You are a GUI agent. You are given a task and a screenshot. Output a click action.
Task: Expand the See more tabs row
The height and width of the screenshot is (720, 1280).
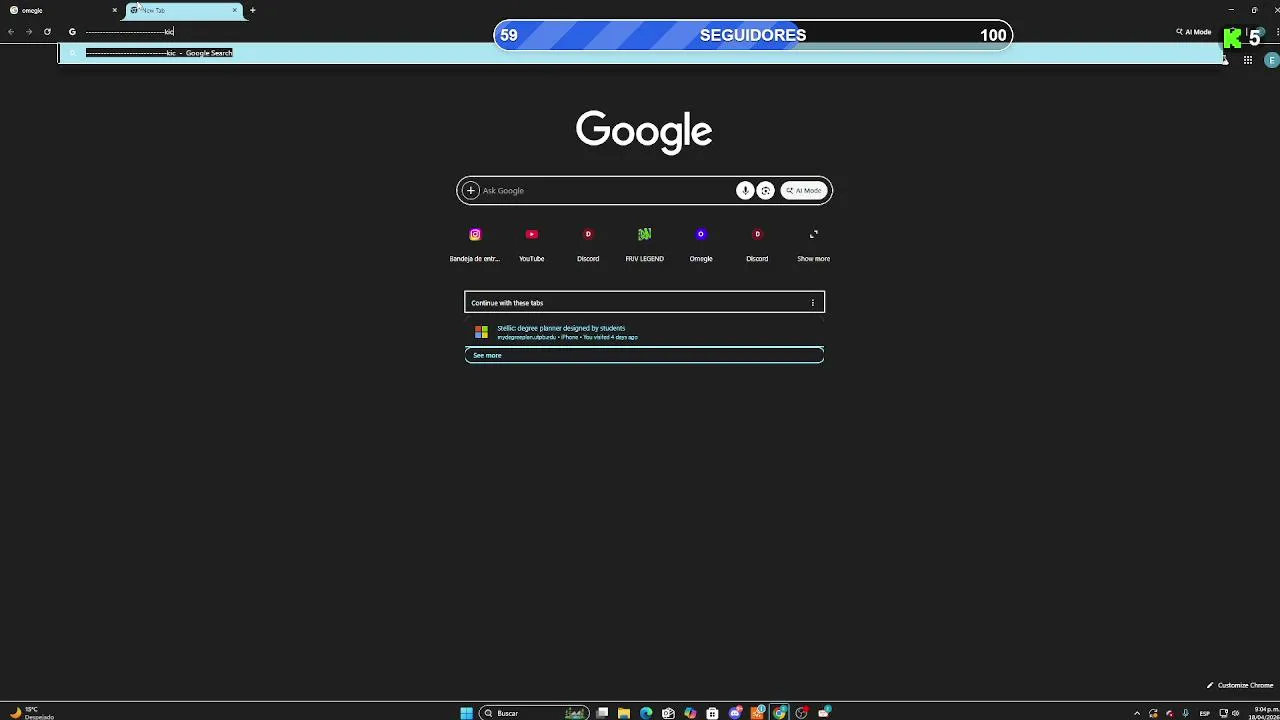click(x=644, y=355)
